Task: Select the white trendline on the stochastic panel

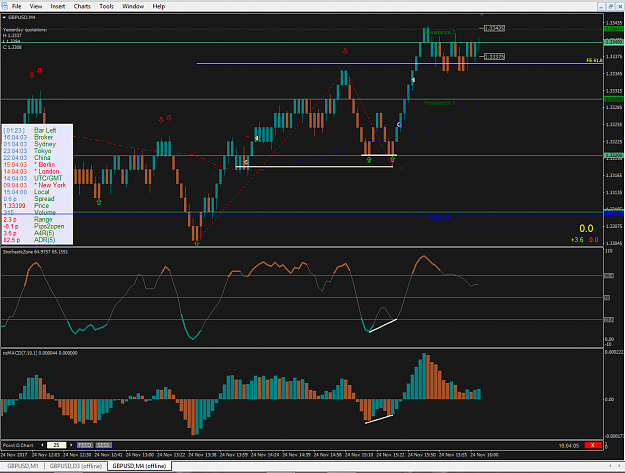Action: (383, 326)
